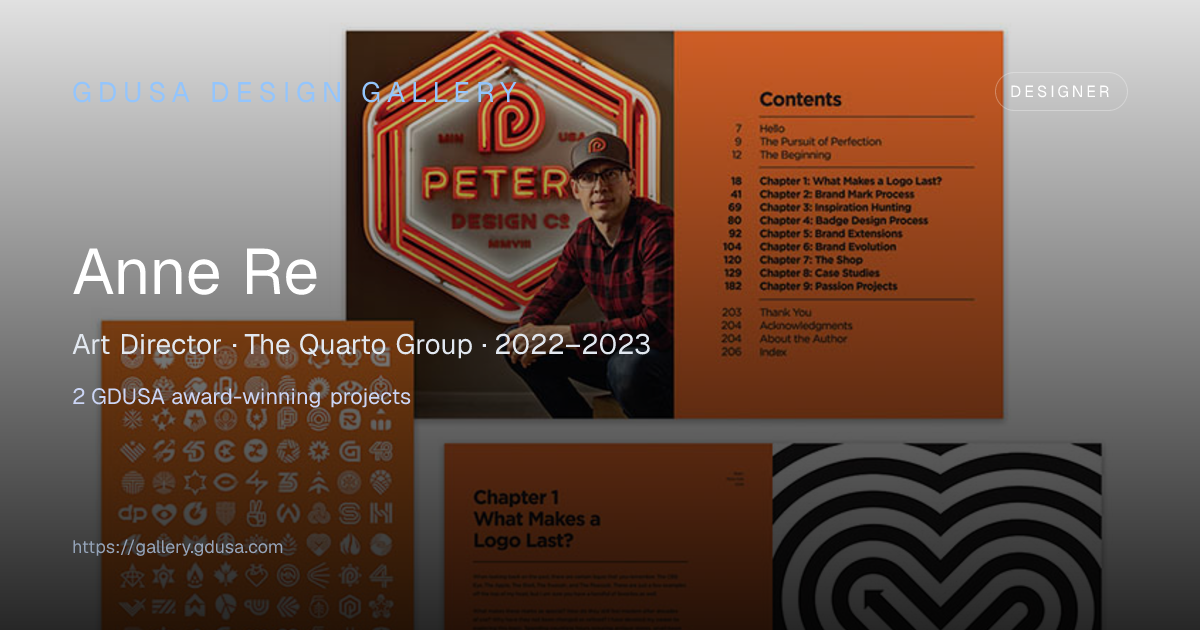The image size is (1200, 630).
Task: Select the DESIGNER badge
Action: tap(1061, 91)
